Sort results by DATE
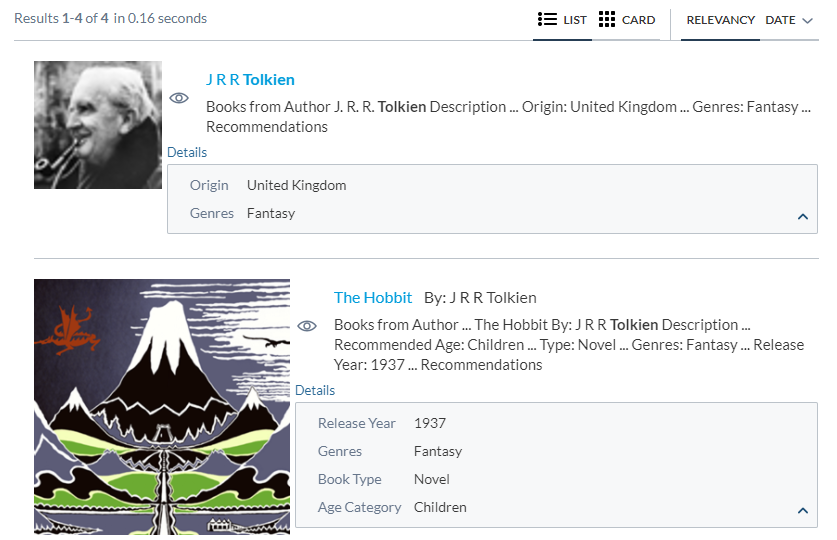Image resolution: width=837 pixels, height=540 pixels. point(780,20)
